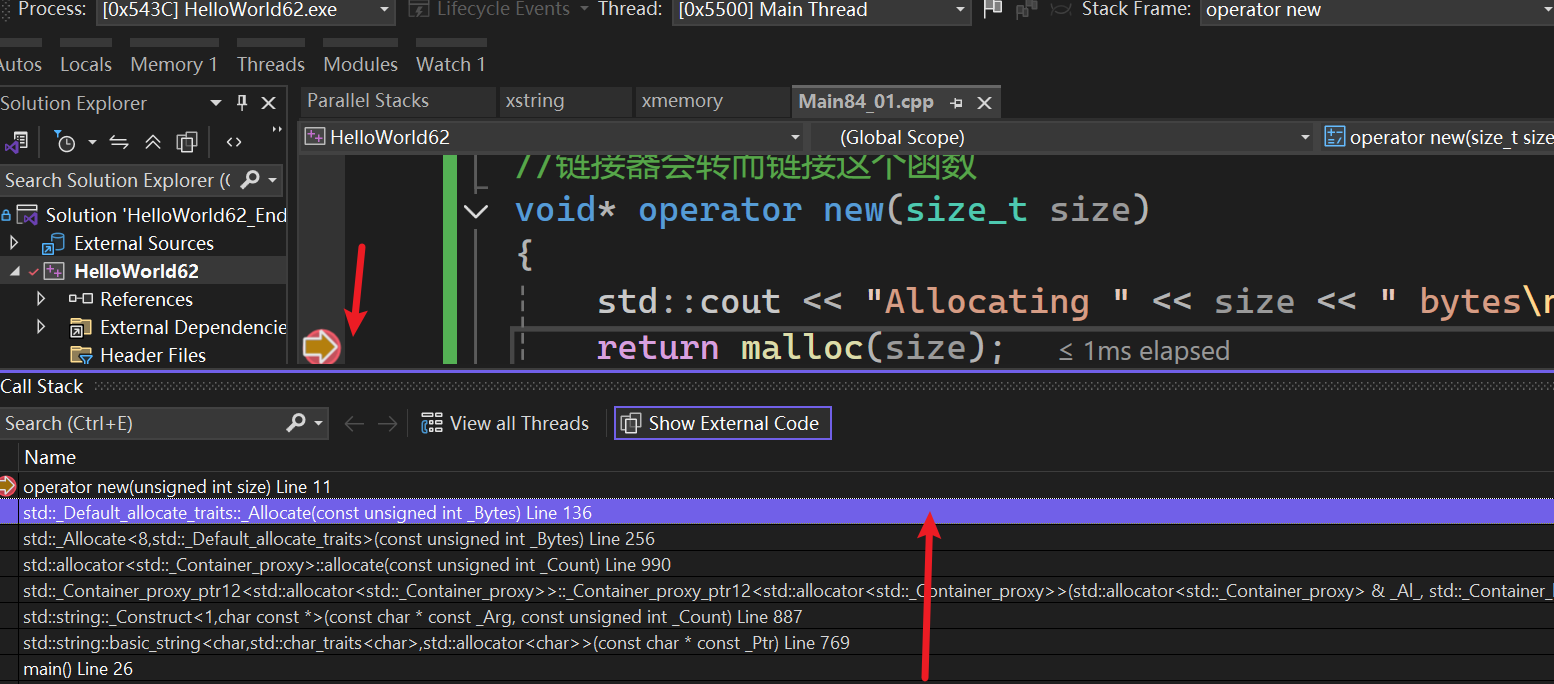Toggle Show External Code in Call Stack
This screenshot has width=1554, height=684.
click(x=722, y=423)
